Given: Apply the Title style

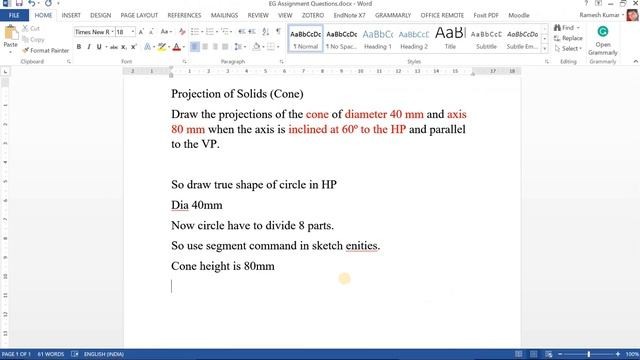Looking at the screenshot, I should (450, 39).
